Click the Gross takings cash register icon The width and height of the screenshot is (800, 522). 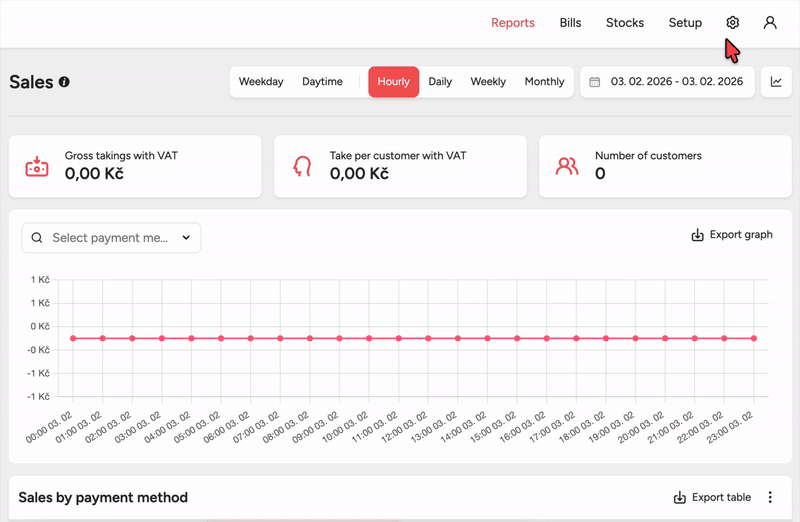point(37,166)
